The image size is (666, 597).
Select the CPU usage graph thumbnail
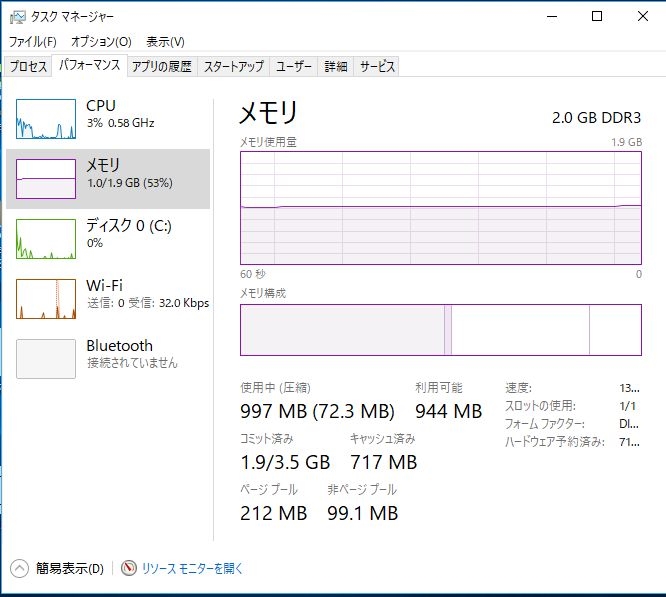(46, 119)
